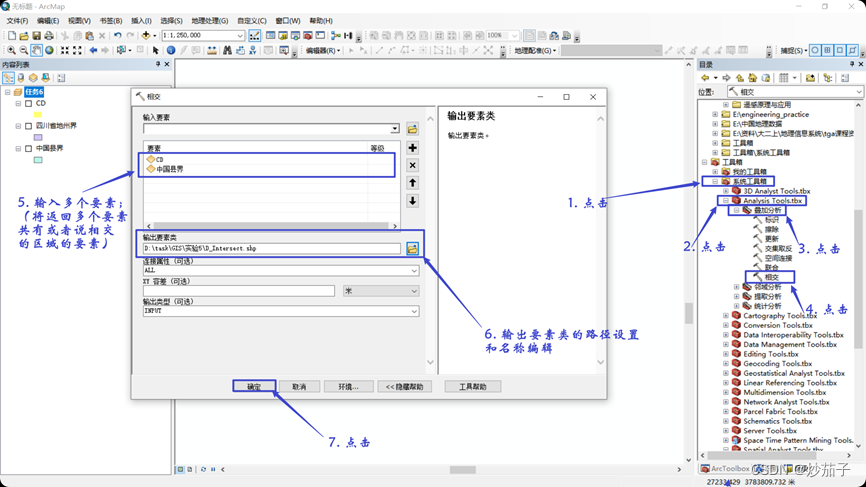The height and width of the screenshot is (487, 866).
Task: Move the selected feature up with the up arrow
Action: pos(413,183)
